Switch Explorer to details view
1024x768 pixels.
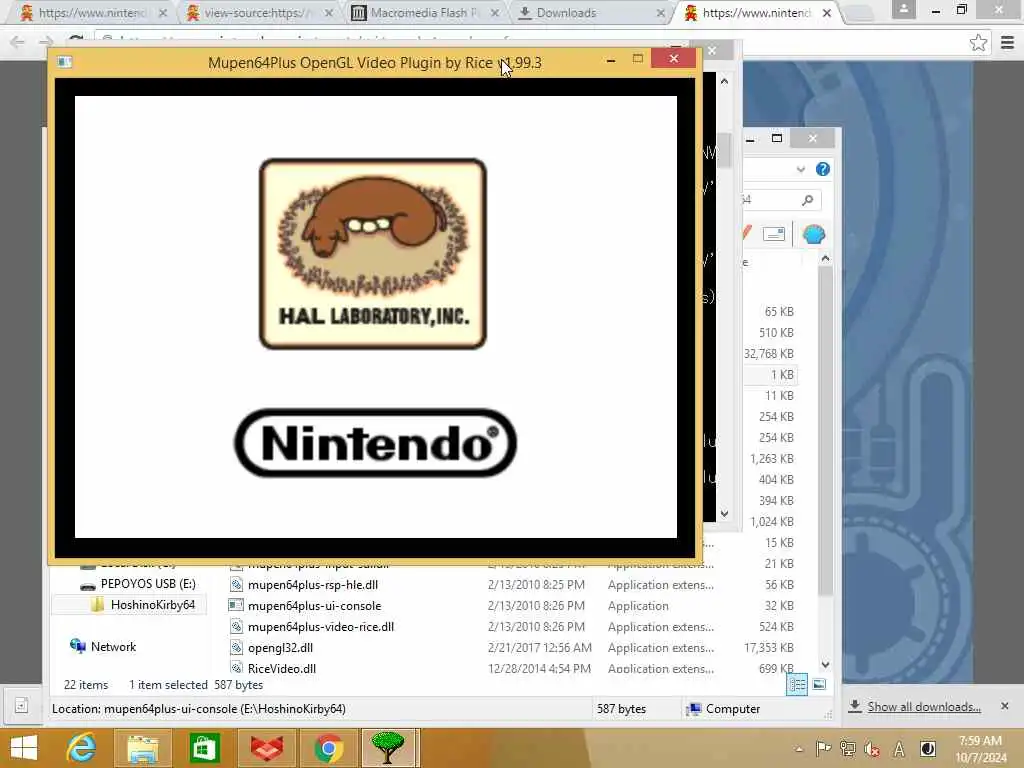[x=797, y=684]
